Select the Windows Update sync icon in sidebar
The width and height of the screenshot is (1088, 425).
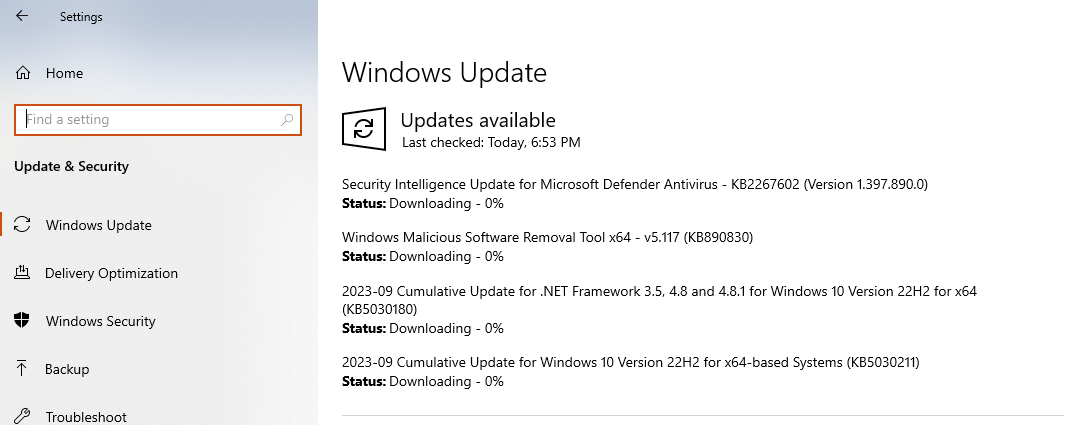tap(22, 224)
